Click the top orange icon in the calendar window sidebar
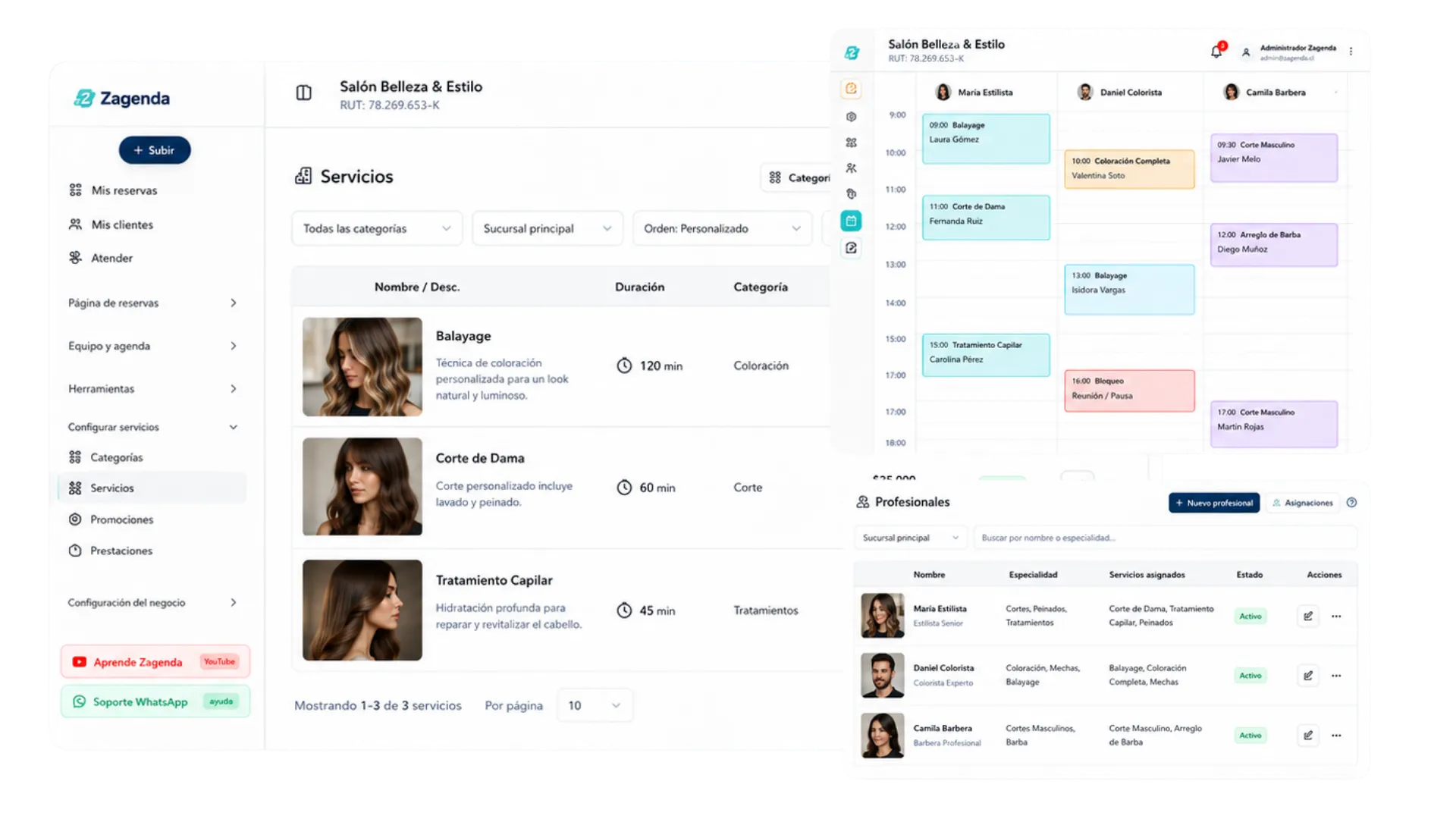This screenshot has width=1456, height=819. (x=851, y=89)
